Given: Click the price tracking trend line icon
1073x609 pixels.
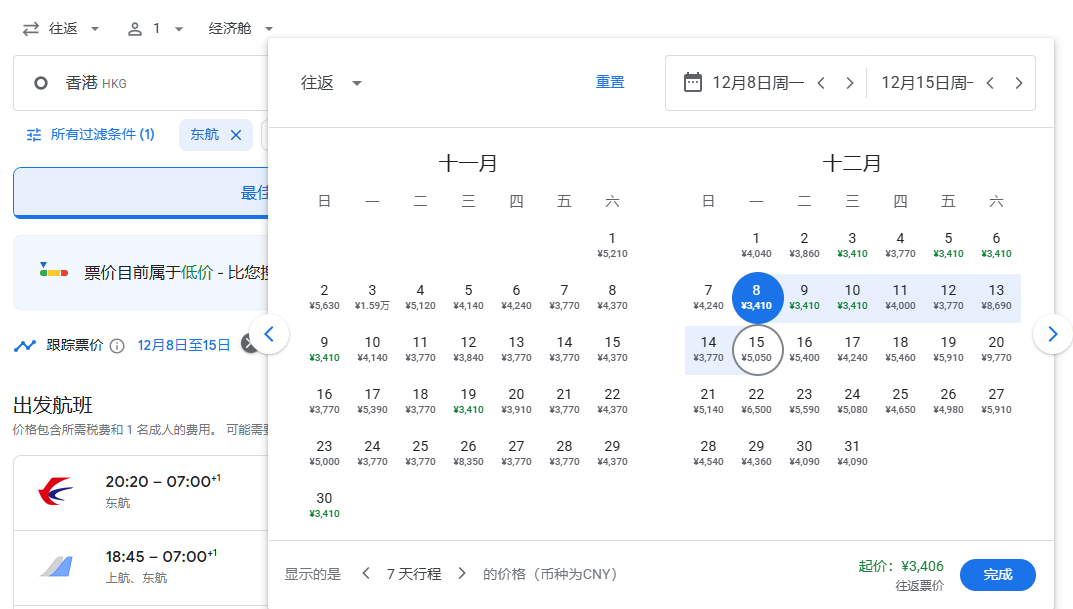Looking at the screenshot, I should tap(25, 346).
